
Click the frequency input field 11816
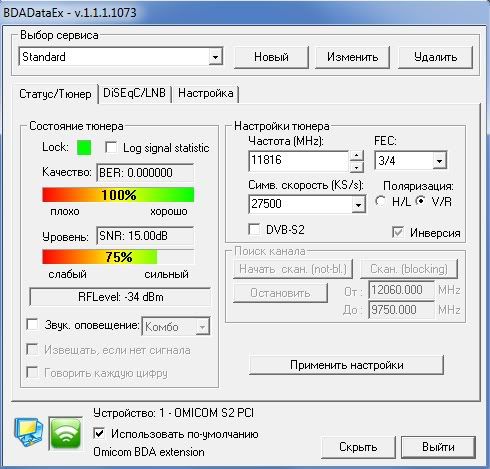tap(299, 161)
